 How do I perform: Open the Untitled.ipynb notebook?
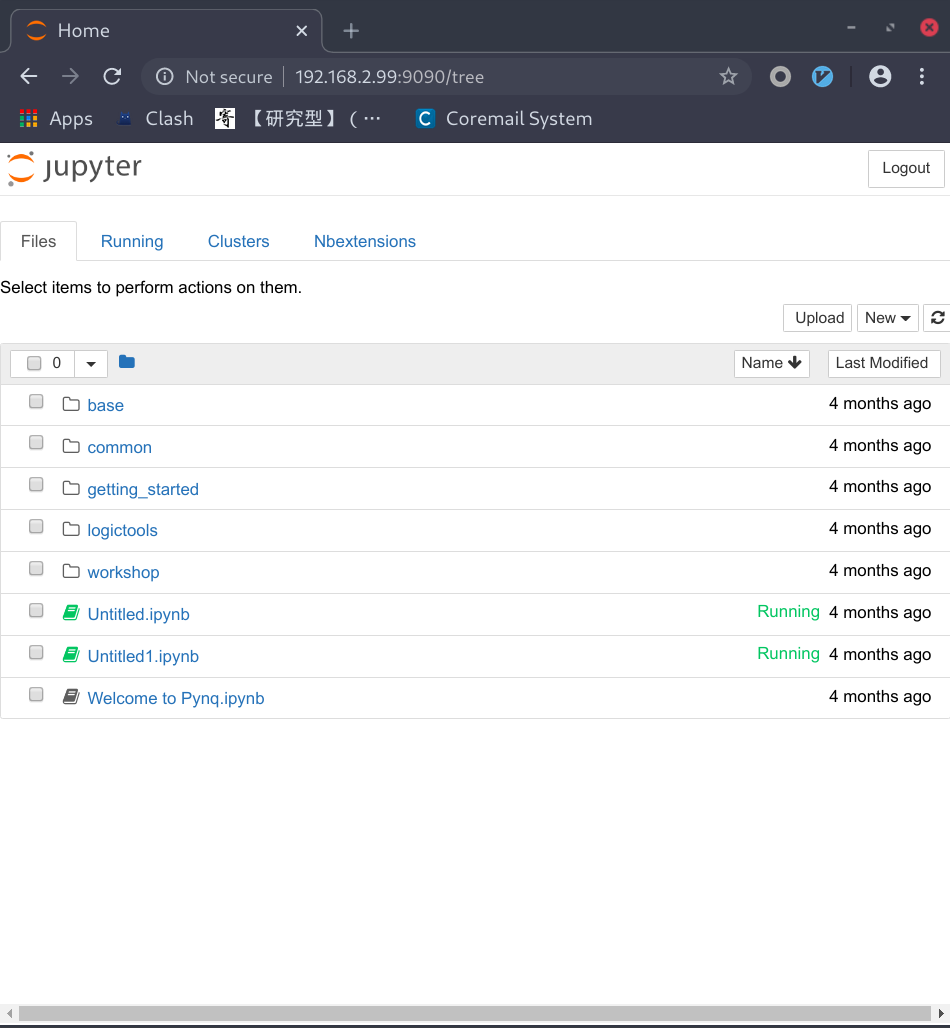138,614
